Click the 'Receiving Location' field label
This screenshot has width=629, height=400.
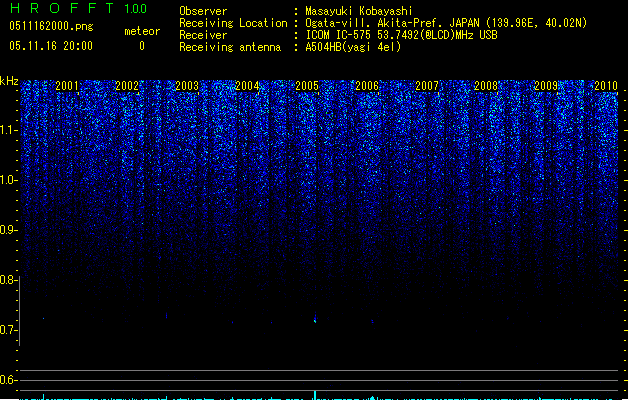tap(233, 23)
